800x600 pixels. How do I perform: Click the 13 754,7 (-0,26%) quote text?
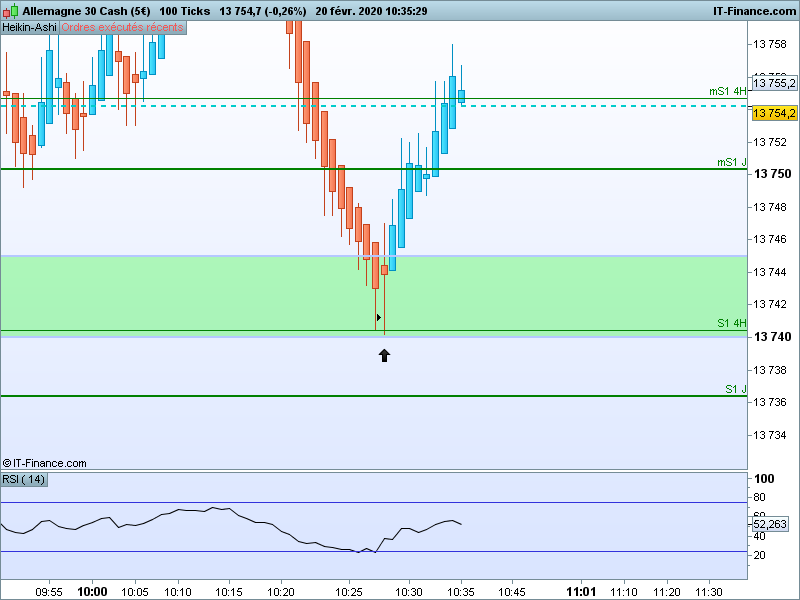click(263, 11)
